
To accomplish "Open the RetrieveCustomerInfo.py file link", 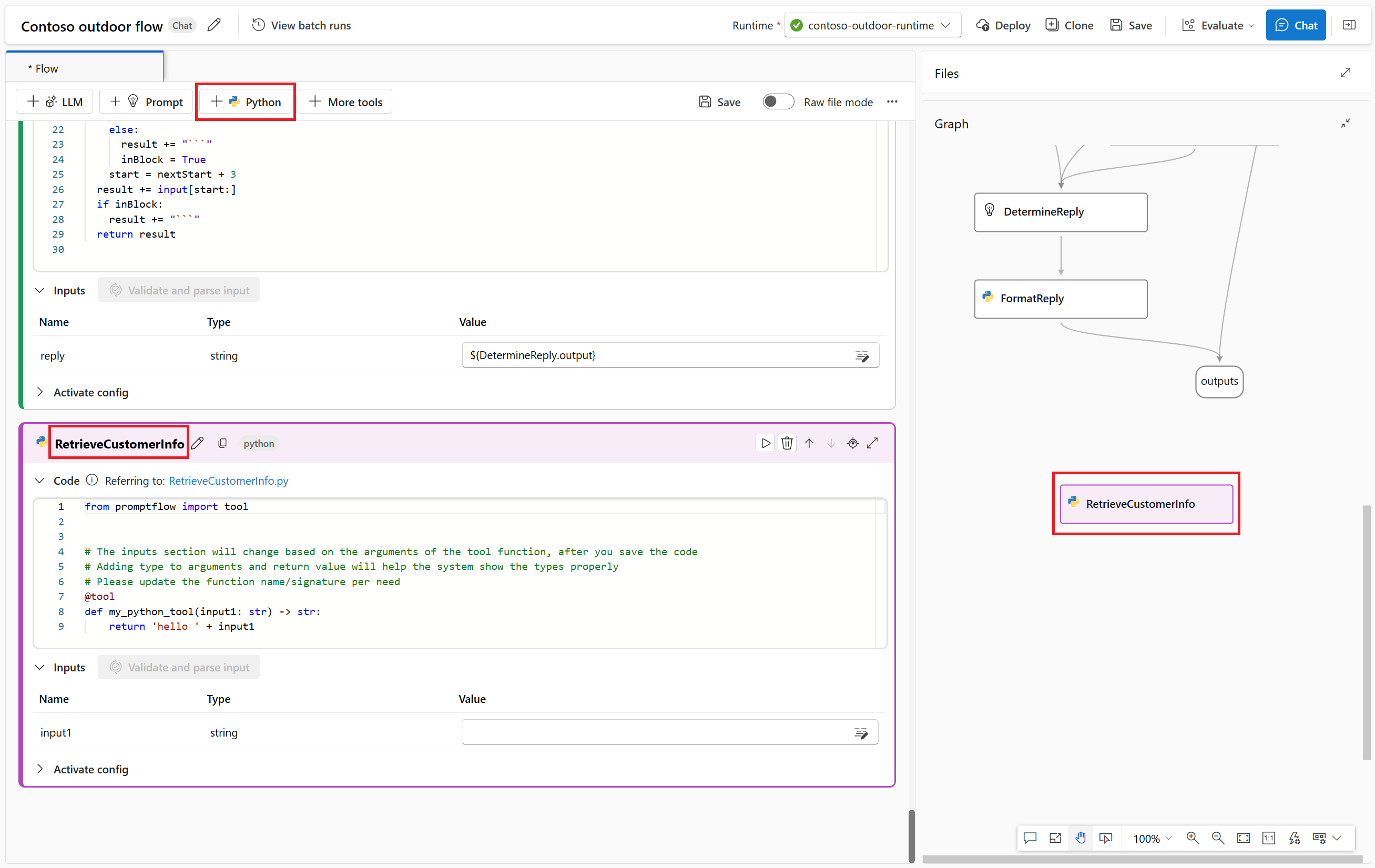I will pos(228,481).
